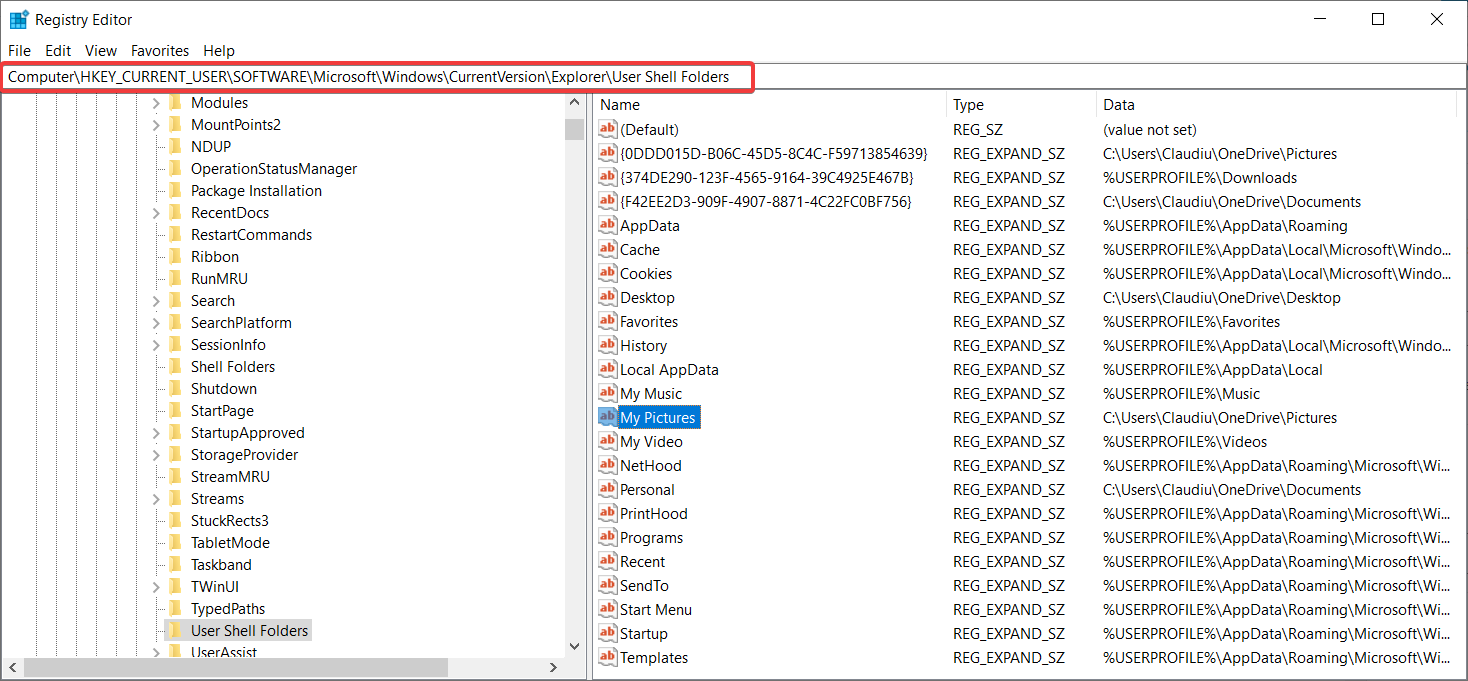
Task: Select the {374DE290-123F-4565-9164-39C4925E467B} value
Action: click(x=767, y=178)
